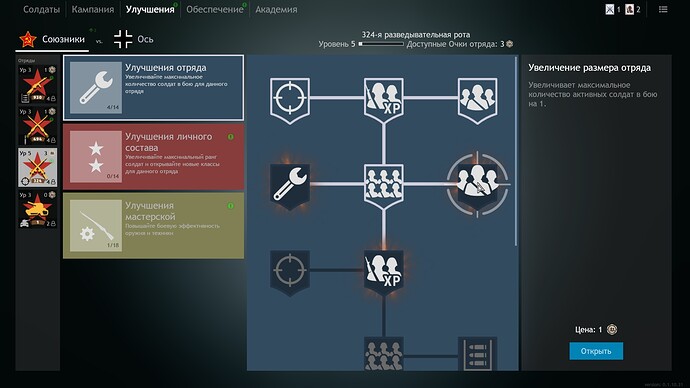
Task: Click the Увеличение размера отряда heading
Action: (589, 68)
